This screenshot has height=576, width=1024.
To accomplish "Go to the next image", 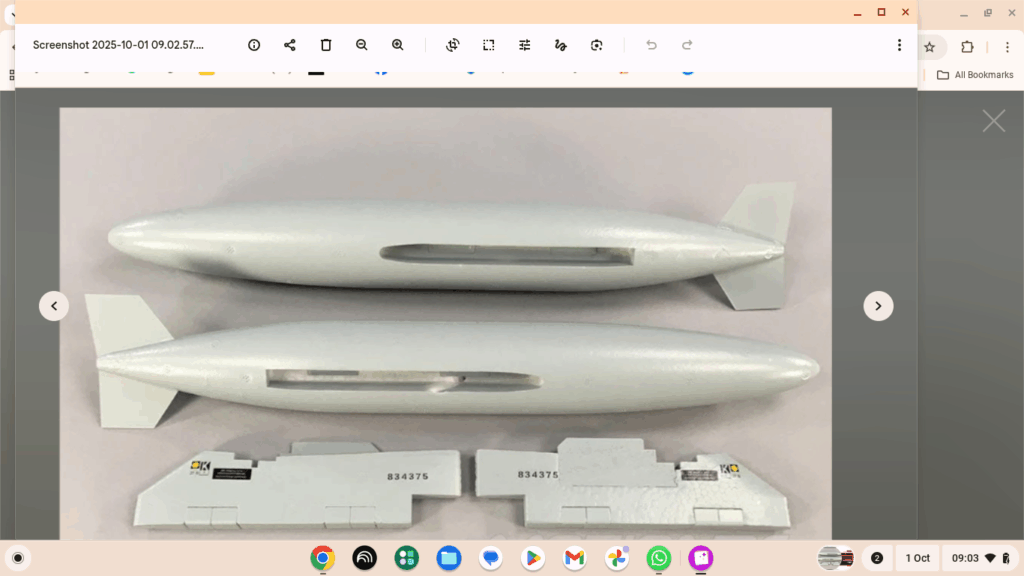I will coord(878,306).
